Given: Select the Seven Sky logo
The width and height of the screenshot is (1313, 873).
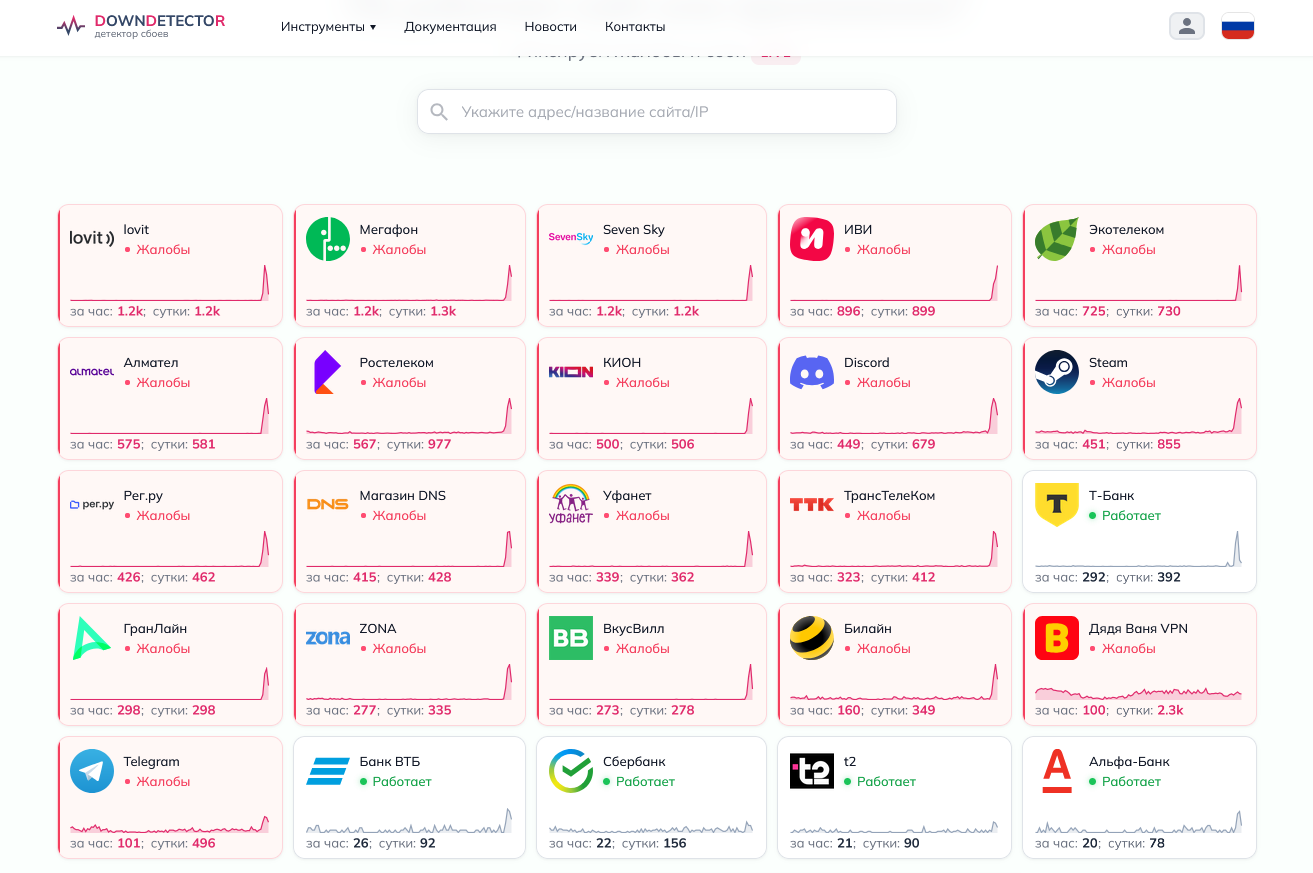Looking at the screenshot, I should coord(571,239).
